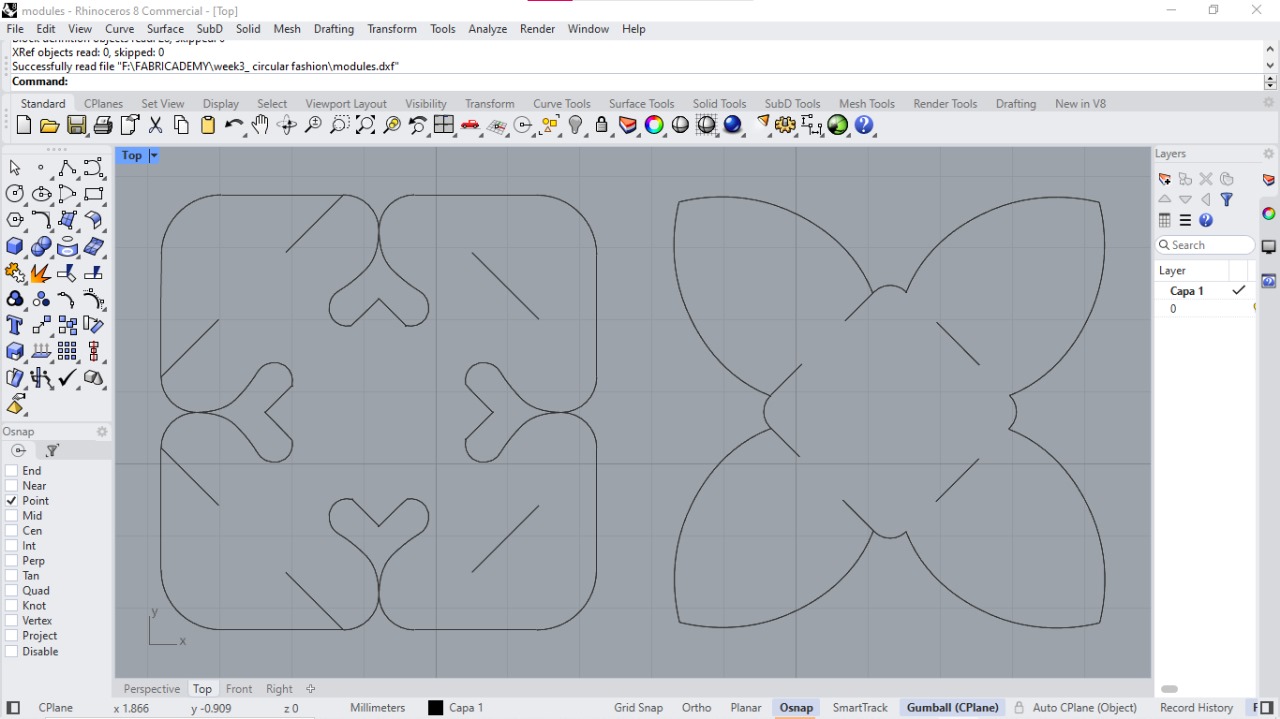
Task: Switch to the Curve Tools tab
Action: 561,104
